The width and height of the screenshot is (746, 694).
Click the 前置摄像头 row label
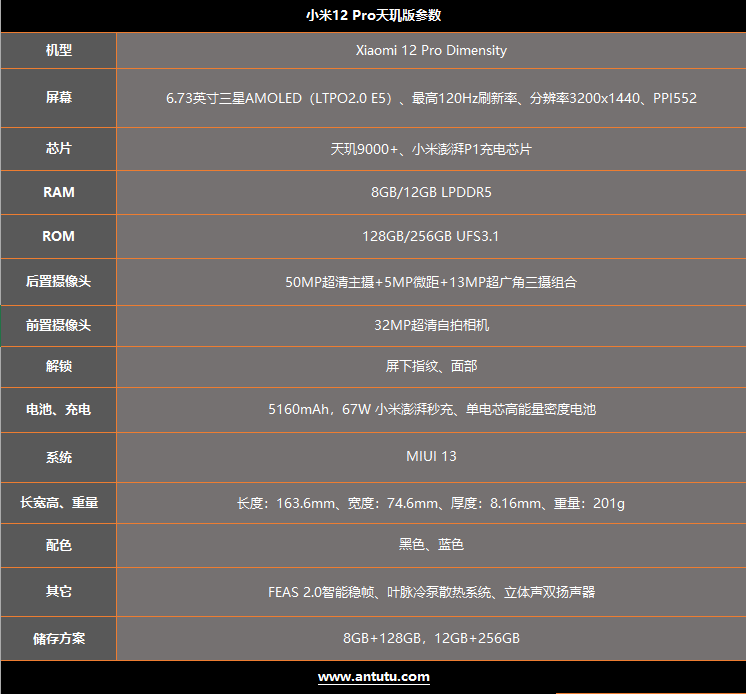pos(59,326)
